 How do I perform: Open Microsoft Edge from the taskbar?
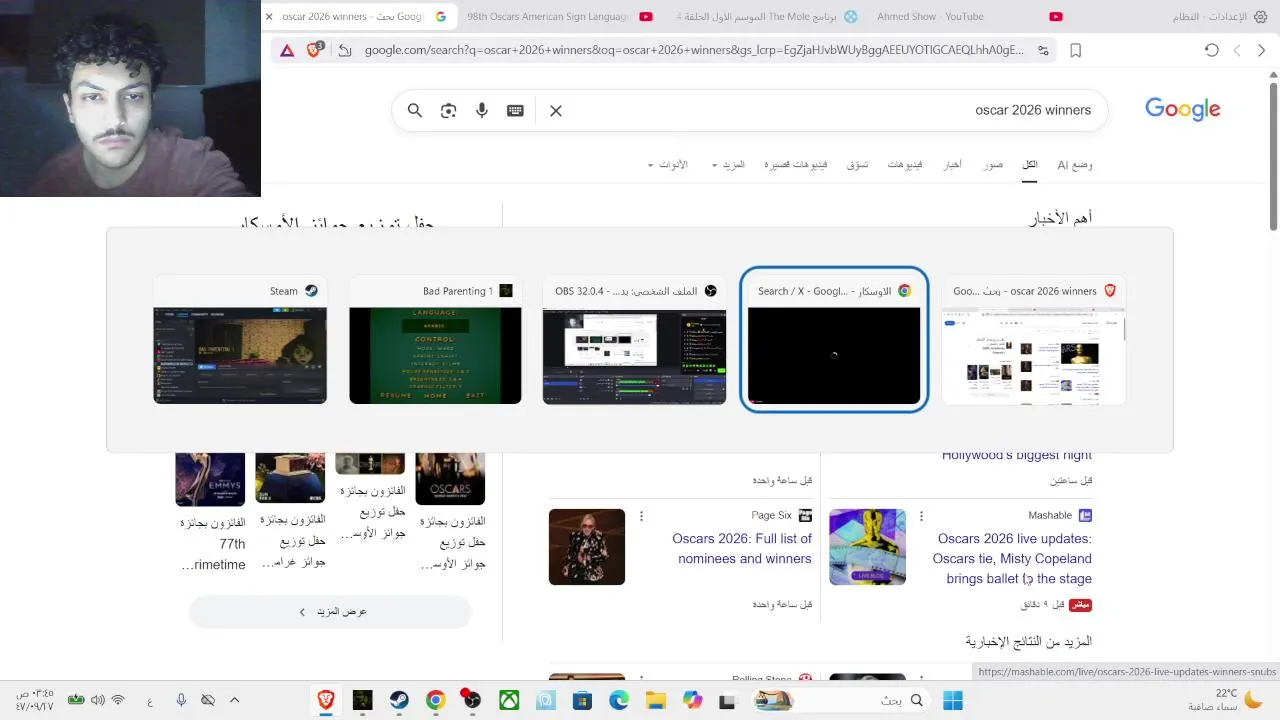(x=619, y=701)
